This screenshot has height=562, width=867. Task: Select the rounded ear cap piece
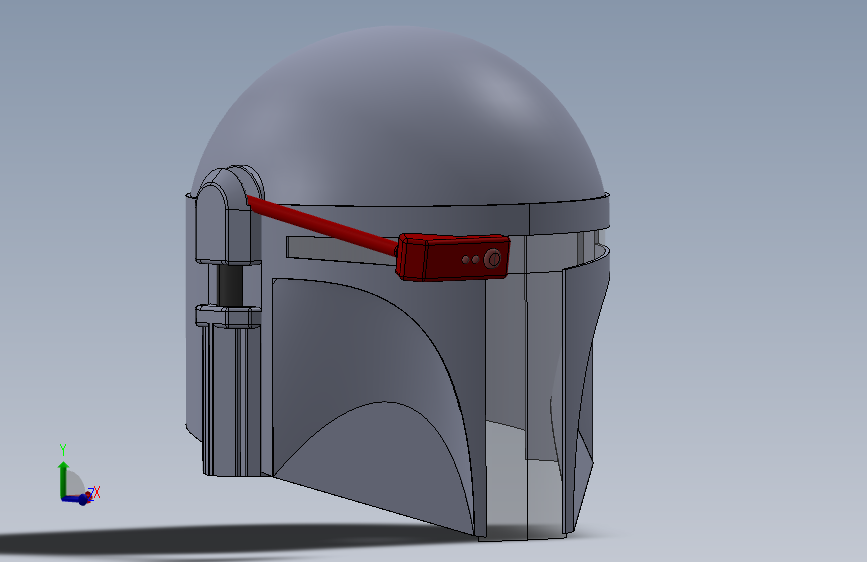coord(228,216)
